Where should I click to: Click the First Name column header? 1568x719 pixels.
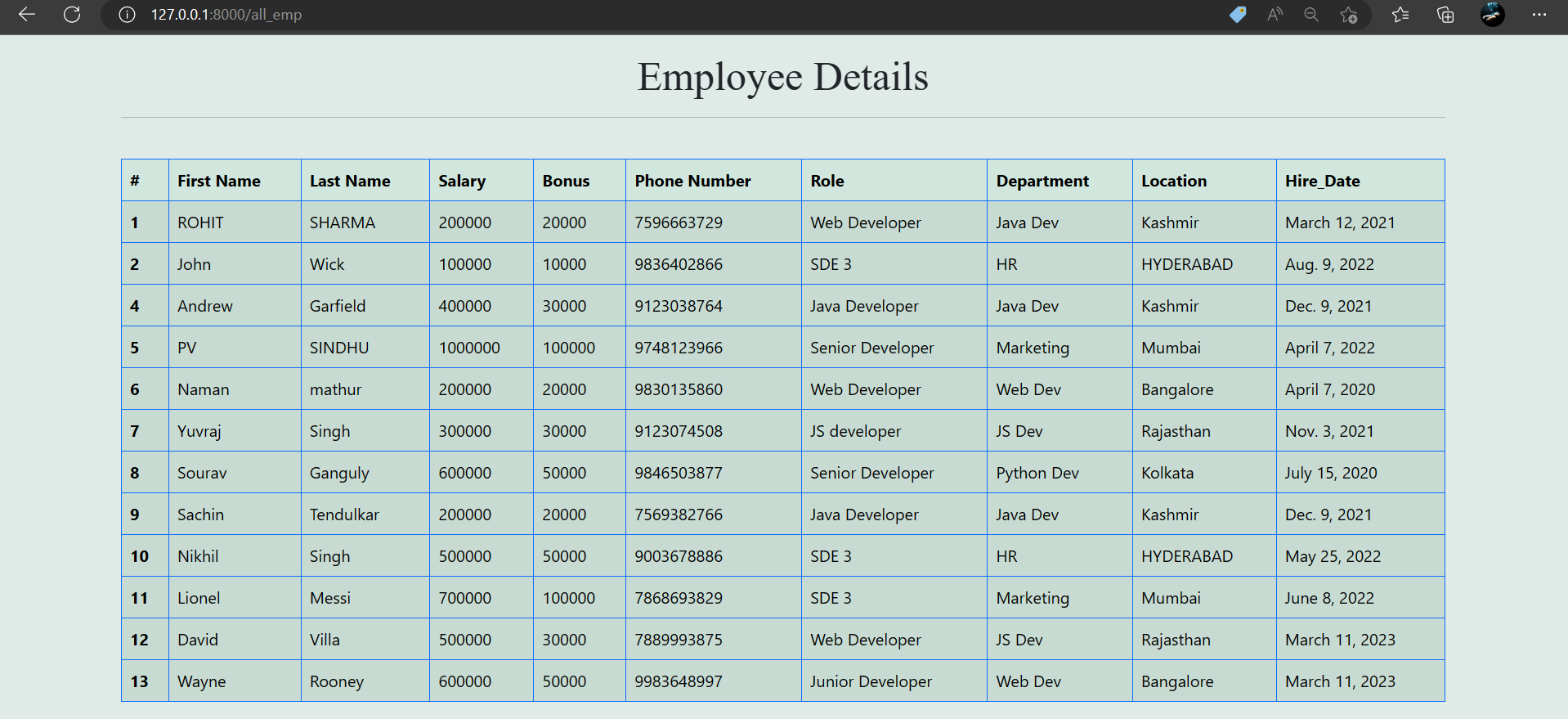click(x=219, y=181)
